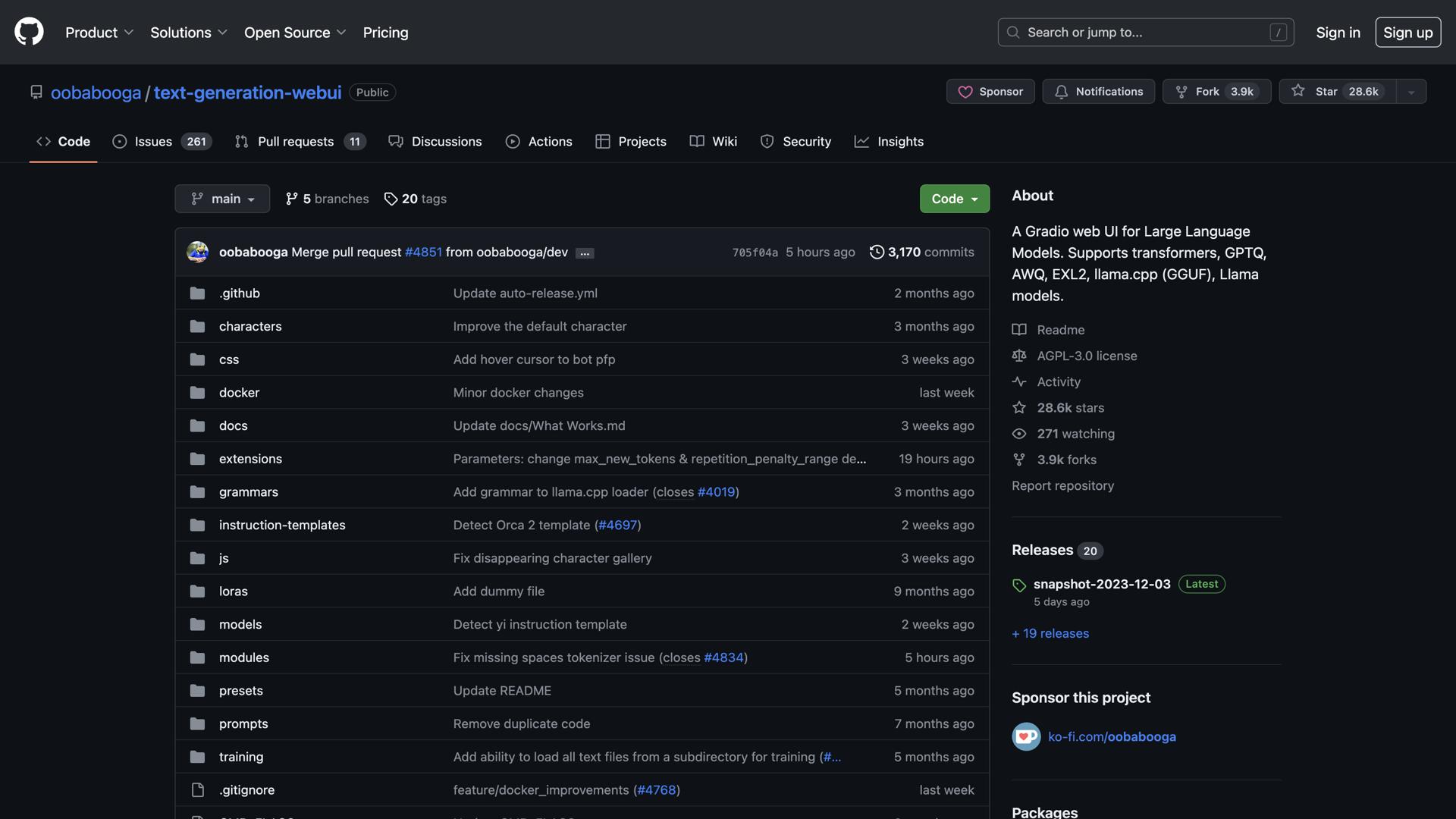Open the main branch dropdown

pos(222,199)
